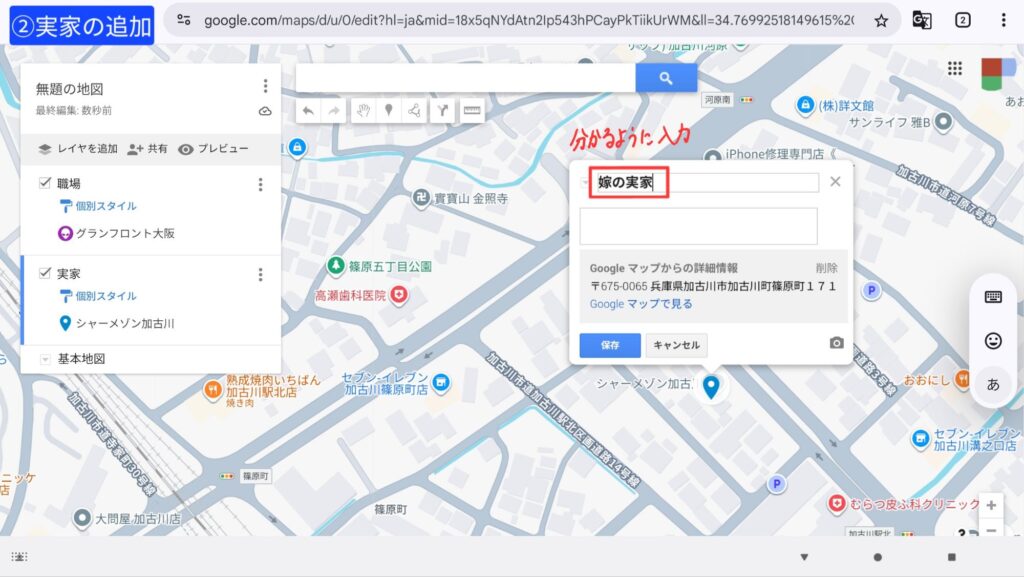Viewport: 1024px width, 577px height.
Task: Select the draw line tool
Action: point(414,111)
